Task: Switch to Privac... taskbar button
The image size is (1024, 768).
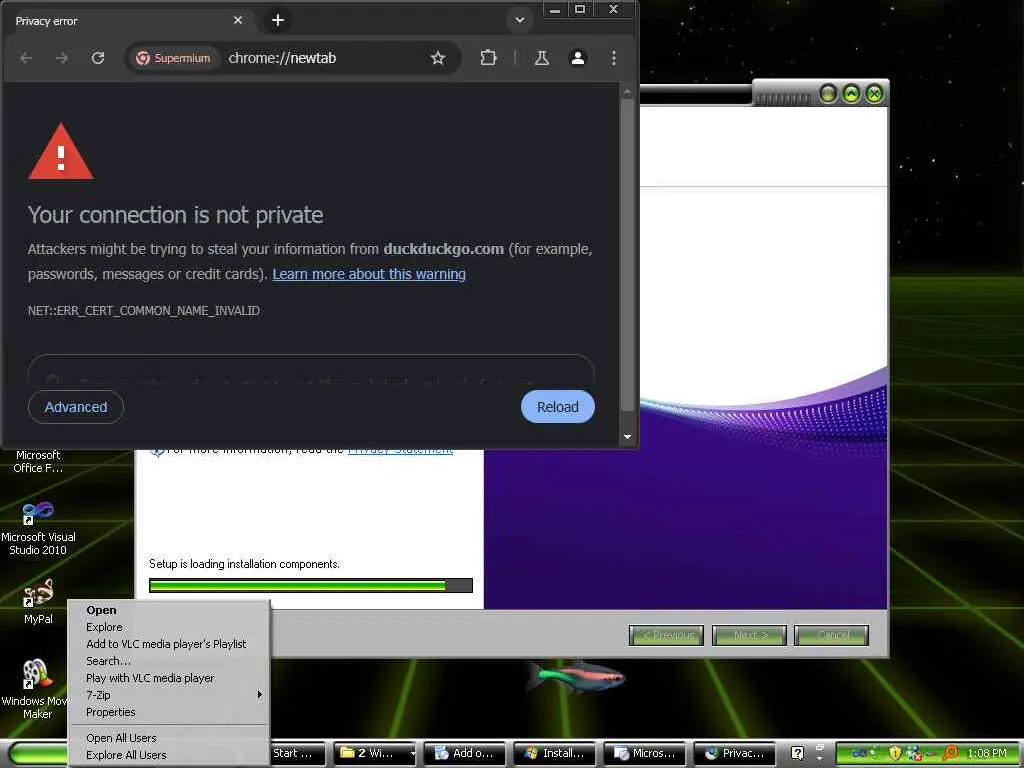Action: 735,754
